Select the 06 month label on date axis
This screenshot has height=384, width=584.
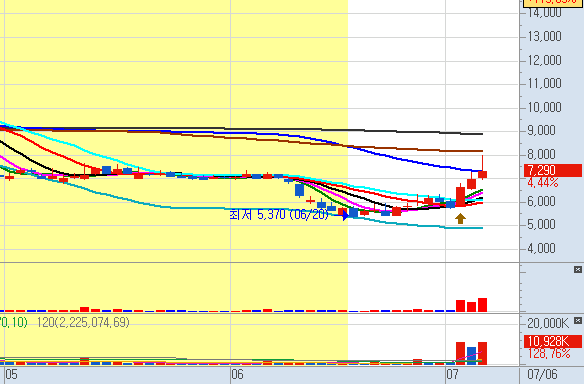click(237, 375)
